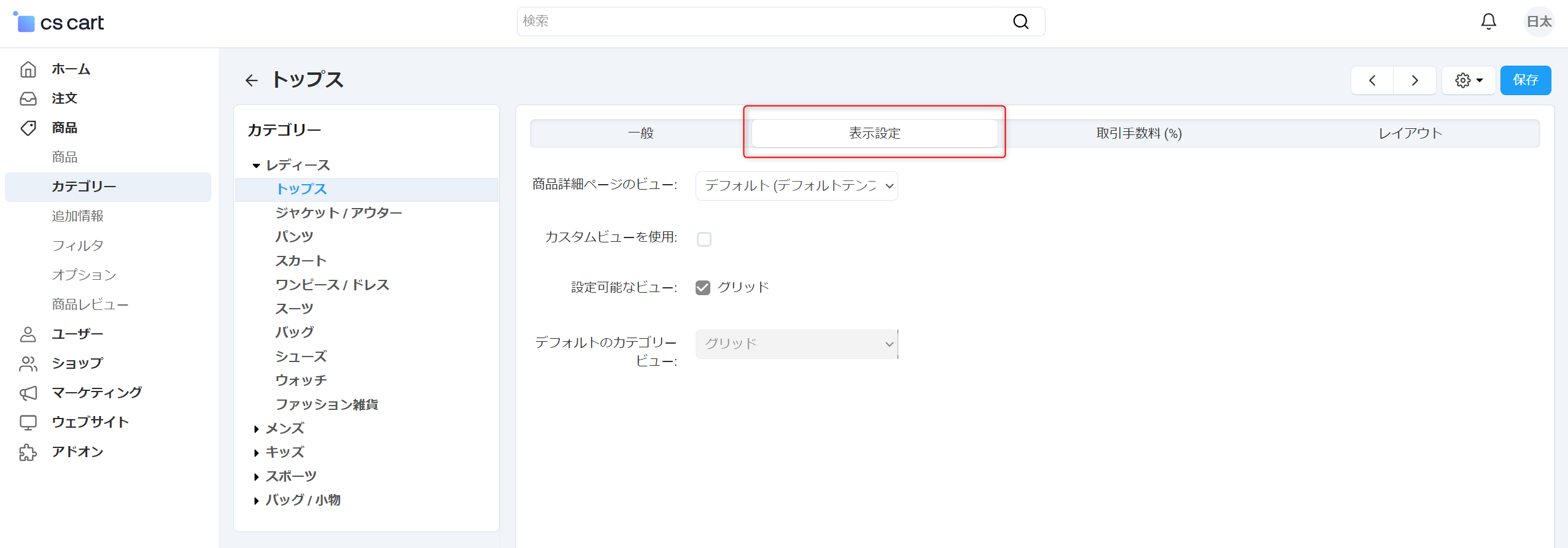This screenshot has width=1568, height=548.
Task: Uncheck the グリッド view checkbox
Action: [x=703, y=288]
